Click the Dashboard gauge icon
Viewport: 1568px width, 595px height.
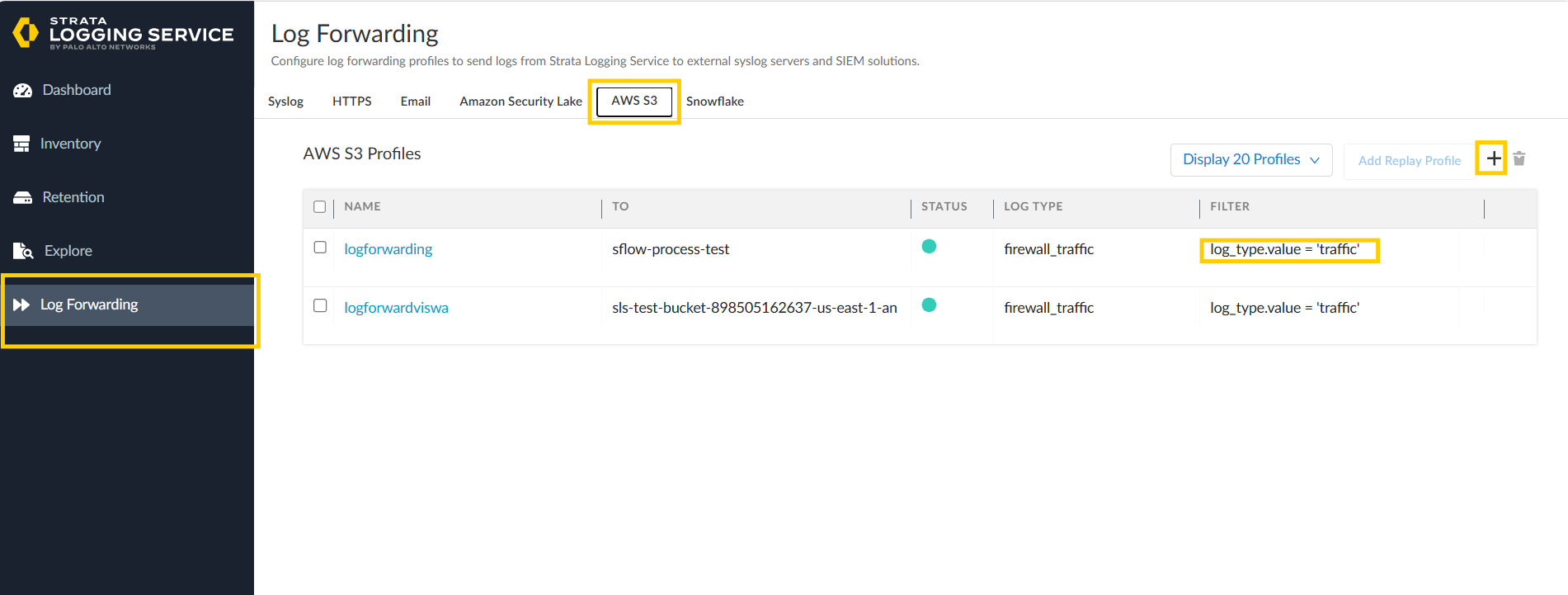point(22,90)
